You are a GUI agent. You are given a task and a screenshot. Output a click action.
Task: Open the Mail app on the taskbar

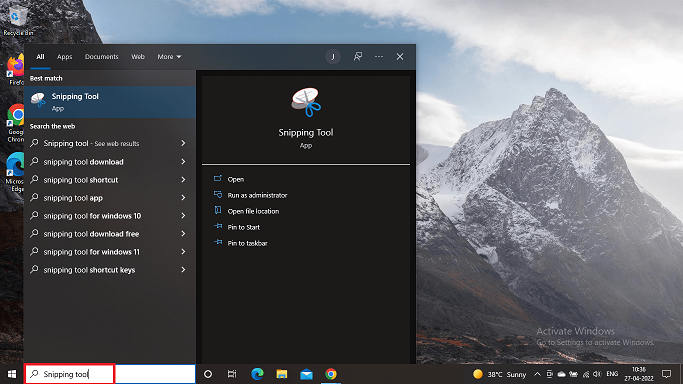[x=306, y=374]
